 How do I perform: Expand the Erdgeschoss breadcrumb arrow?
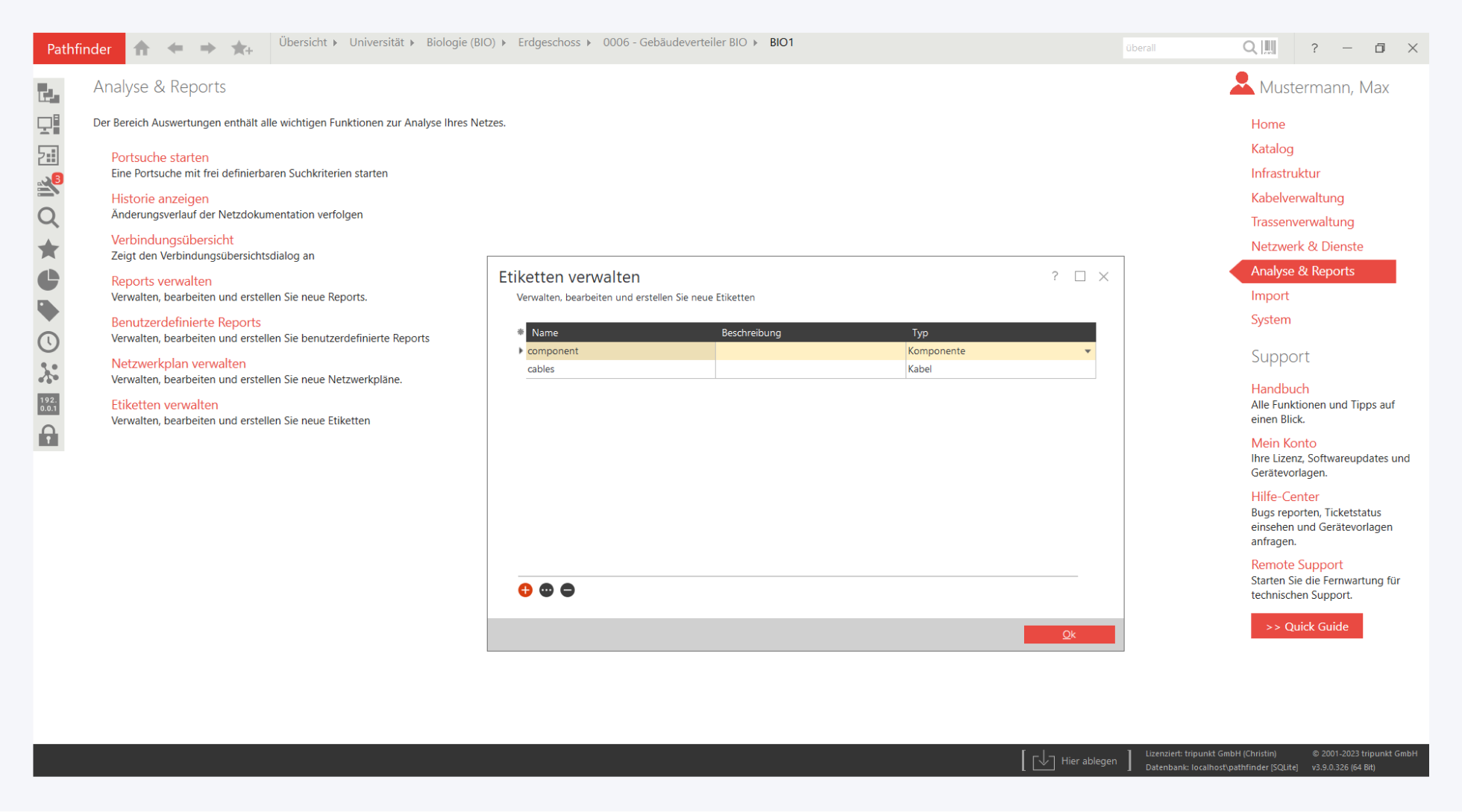pyautogui.click(x=589, y=43)
